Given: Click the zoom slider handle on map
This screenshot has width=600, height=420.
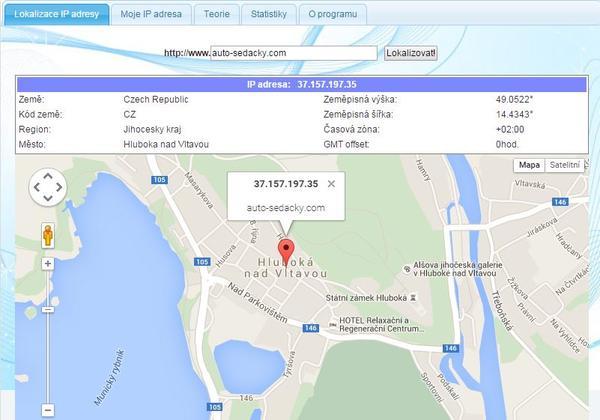Looking at the screenshot, I should pos(48,310).
